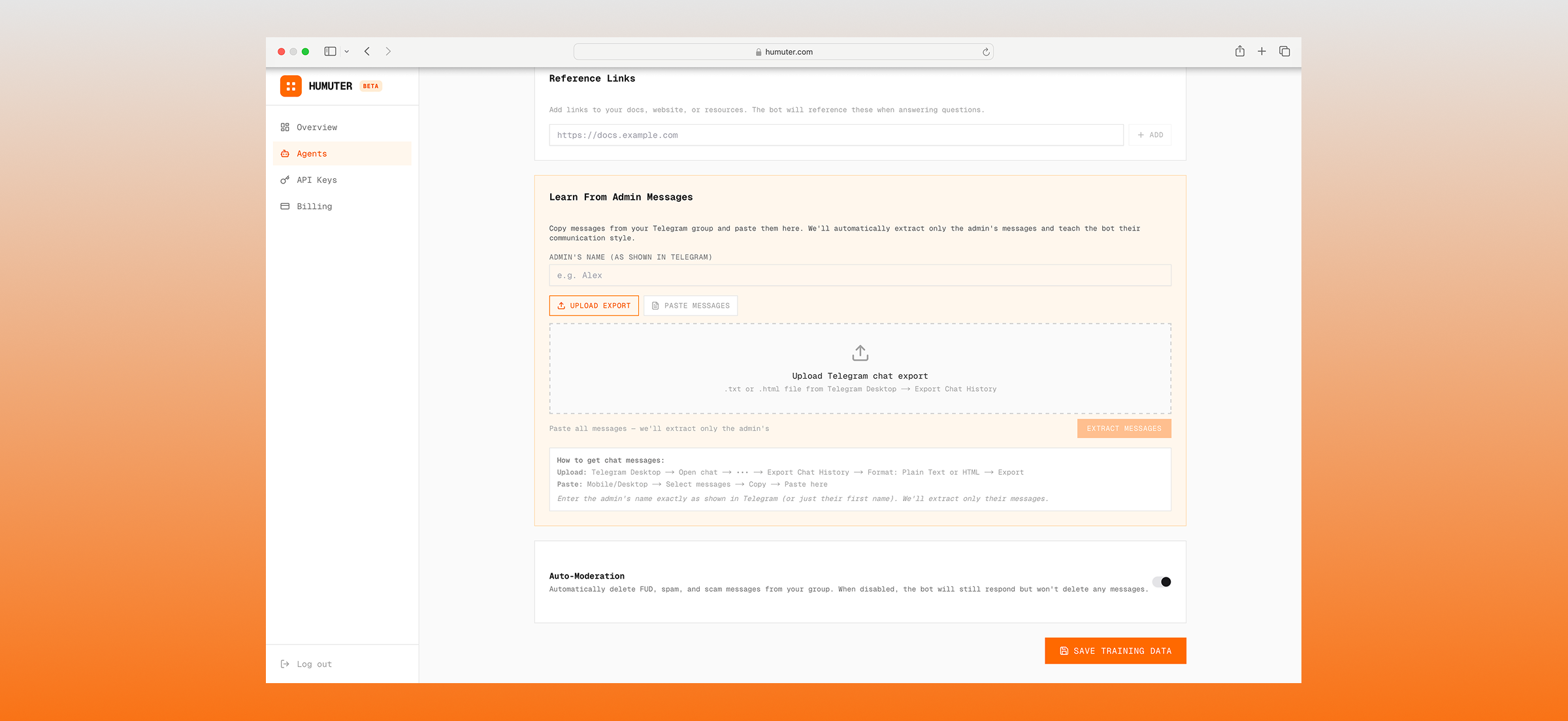Open the Overview sidebar item

pos(317,127)
